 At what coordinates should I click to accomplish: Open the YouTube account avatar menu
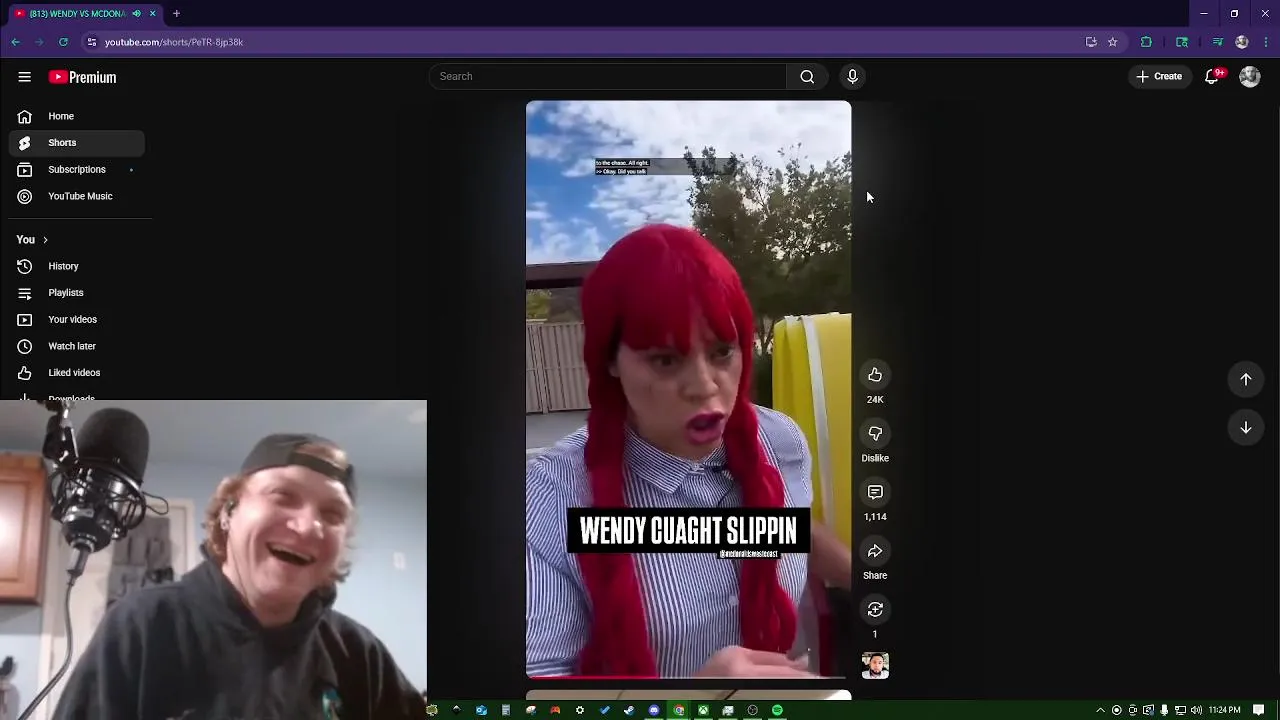[1250, 76]
